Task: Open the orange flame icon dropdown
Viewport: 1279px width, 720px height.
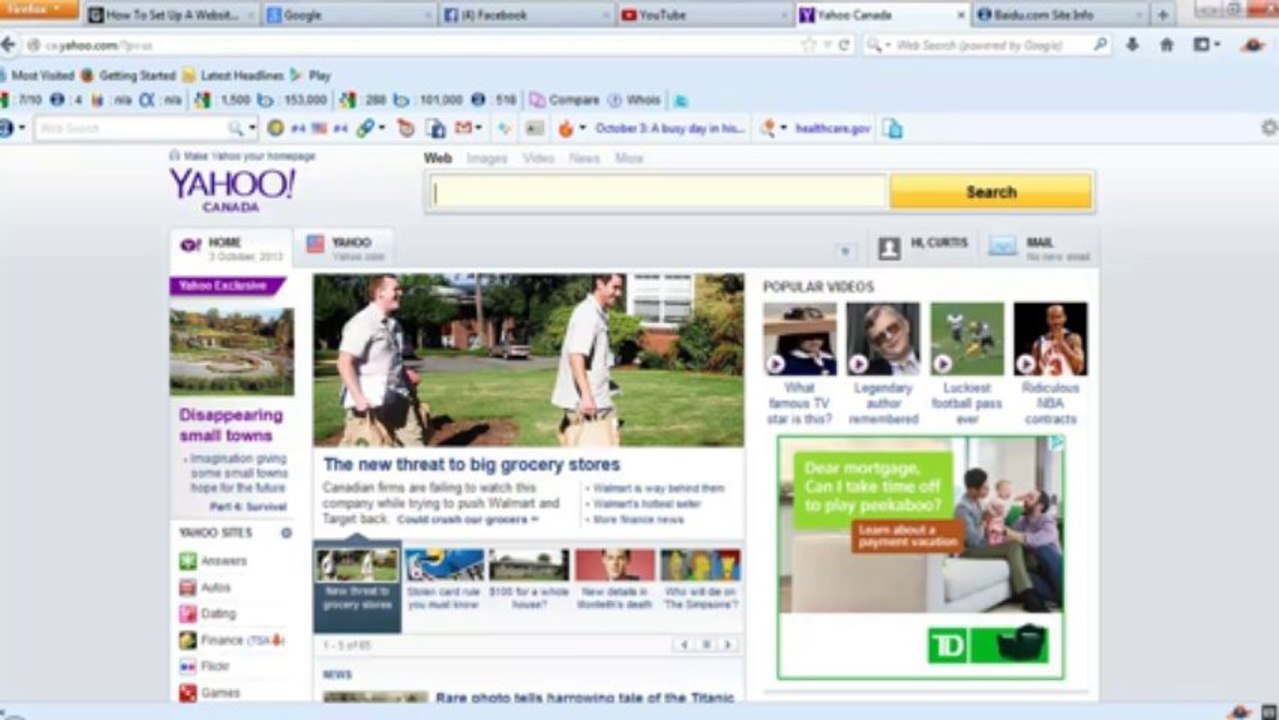Action: 572,128
